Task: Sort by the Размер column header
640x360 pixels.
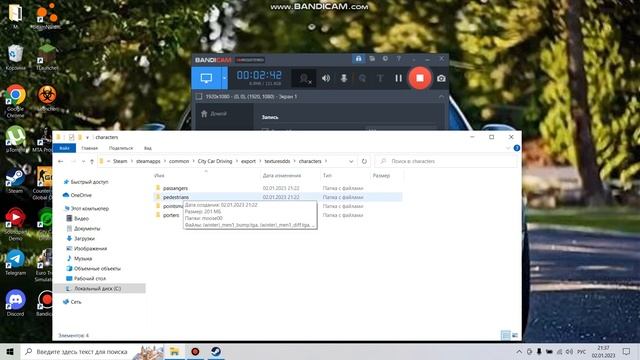Action: [381, 176]
